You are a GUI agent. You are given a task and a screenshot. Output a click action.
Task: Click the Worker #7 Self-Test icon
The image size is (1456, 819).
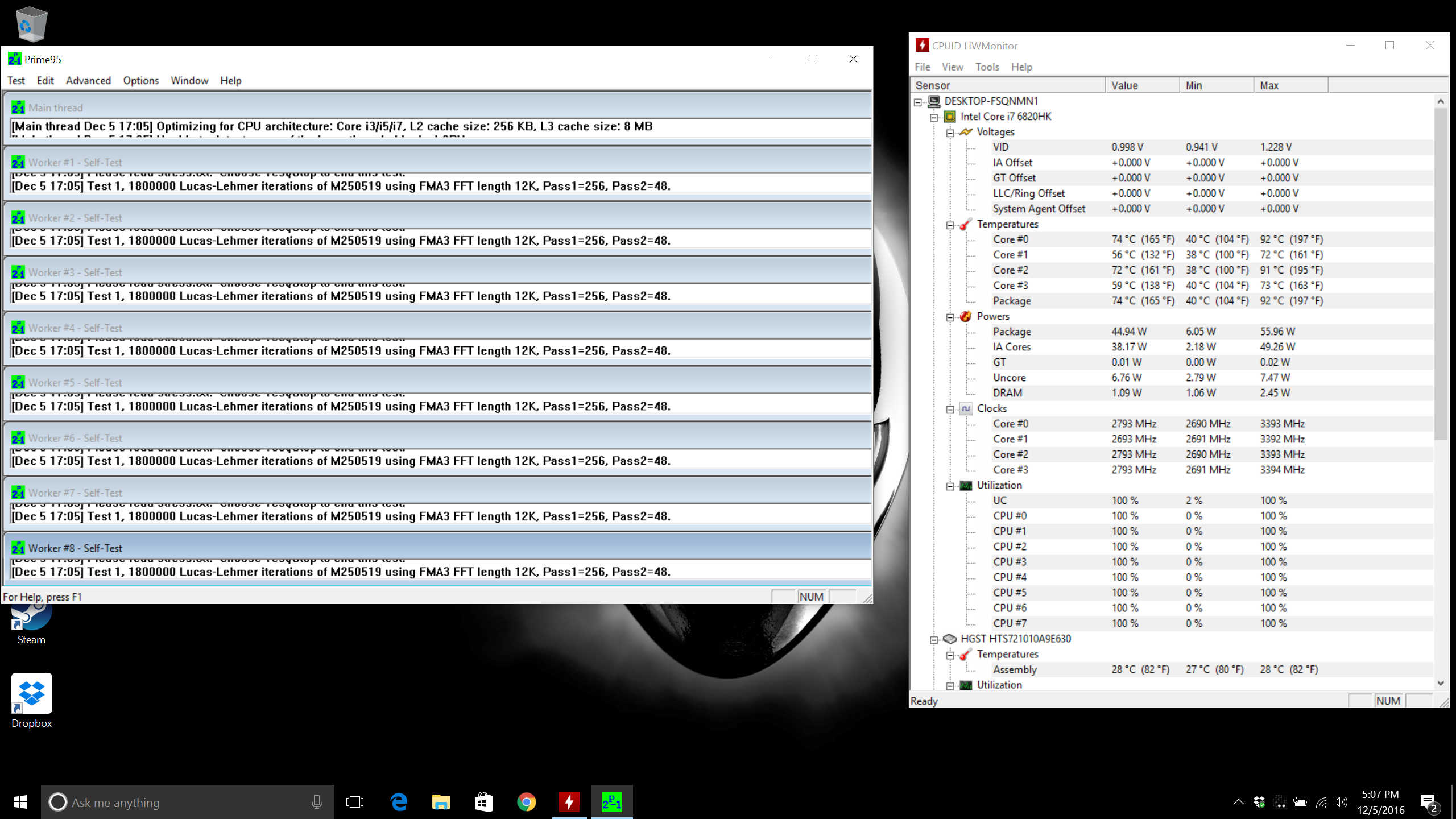(18, 493)
